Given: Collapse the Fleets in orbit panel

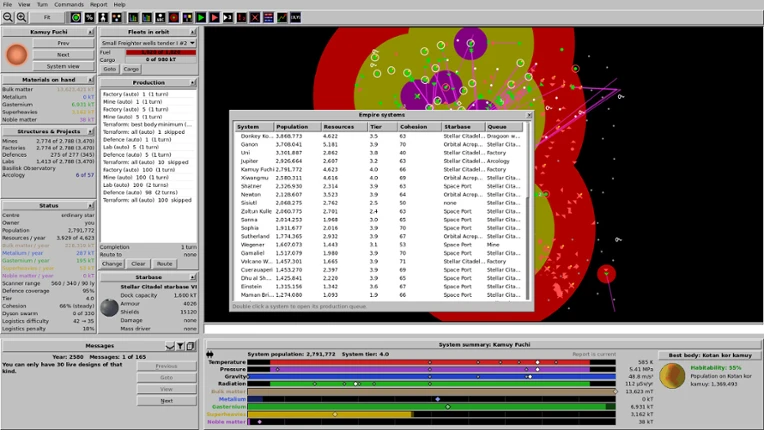Looking at the screenshot, I should pos(193,32).
